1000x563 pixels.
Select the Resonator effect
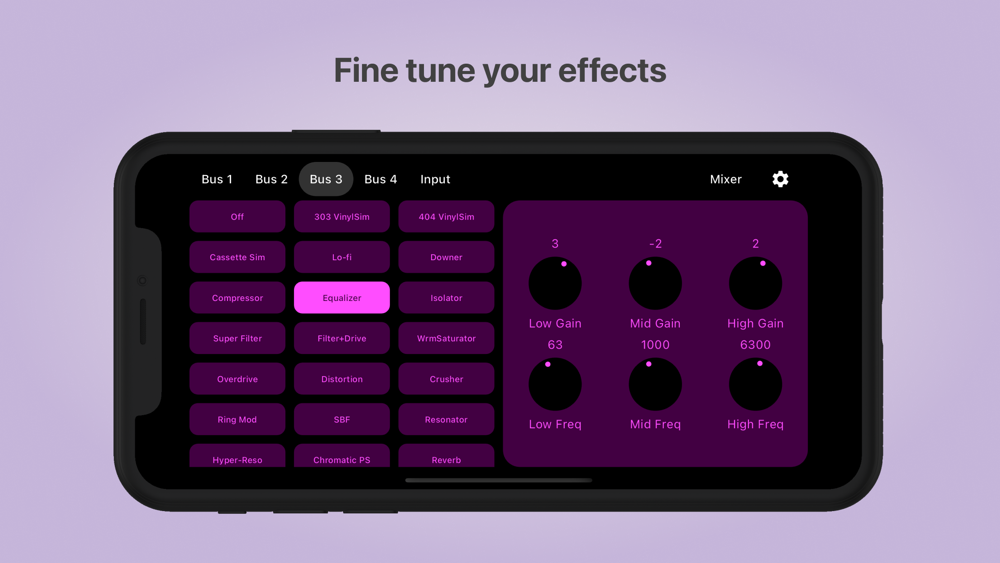coord(446,420)
